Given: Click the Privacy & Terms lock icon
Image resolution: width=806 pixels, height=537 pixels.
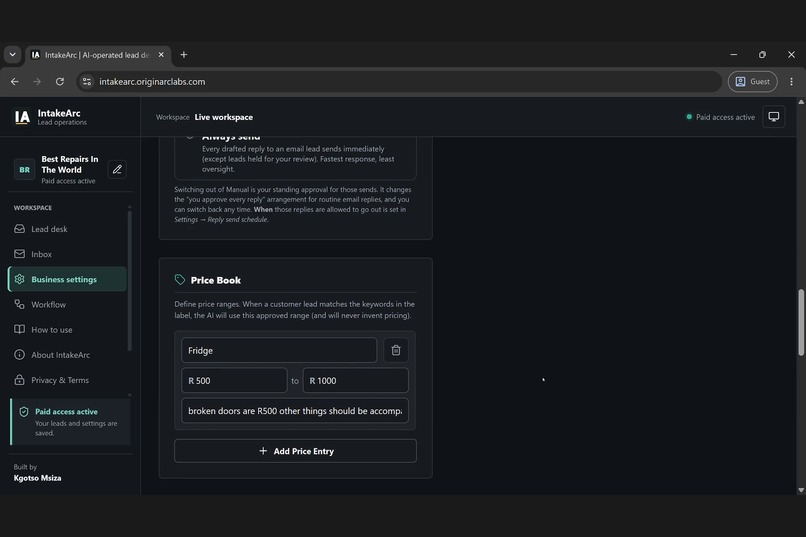Looking at the screenshot, I should [20, 380].
